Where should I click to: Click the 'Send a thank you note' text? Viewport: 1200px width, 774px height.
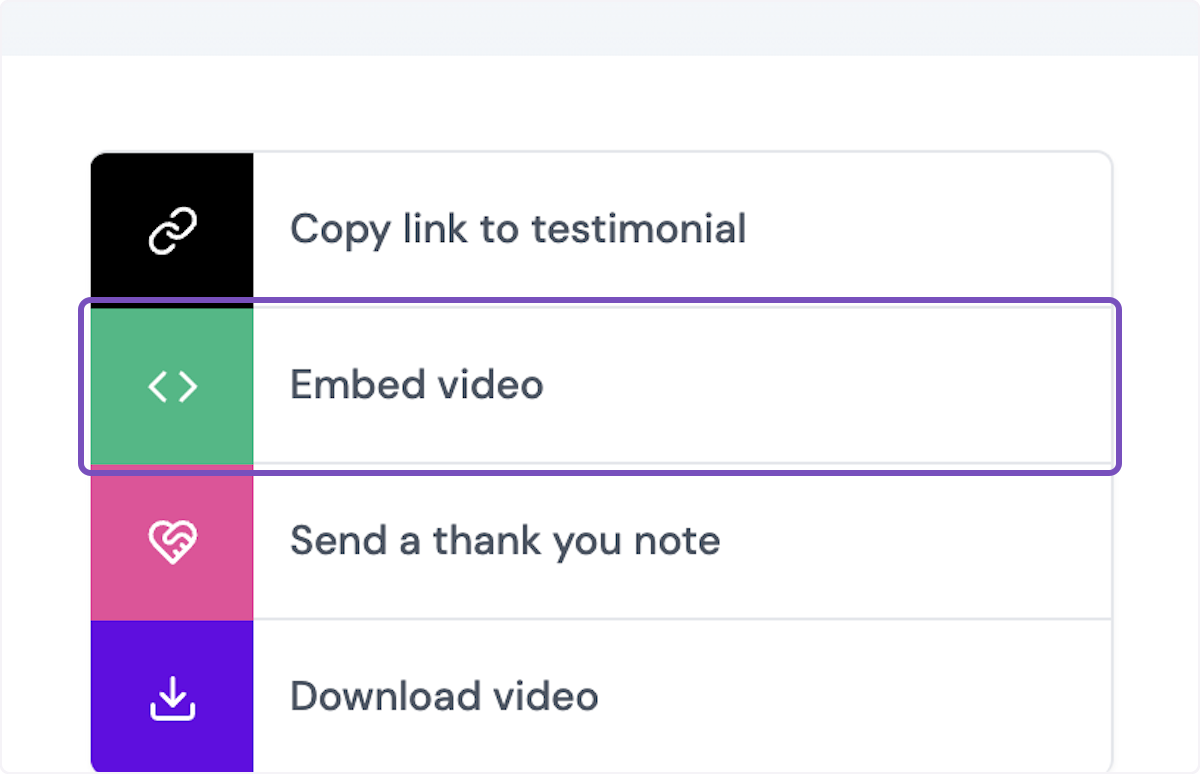pos(504,540)
